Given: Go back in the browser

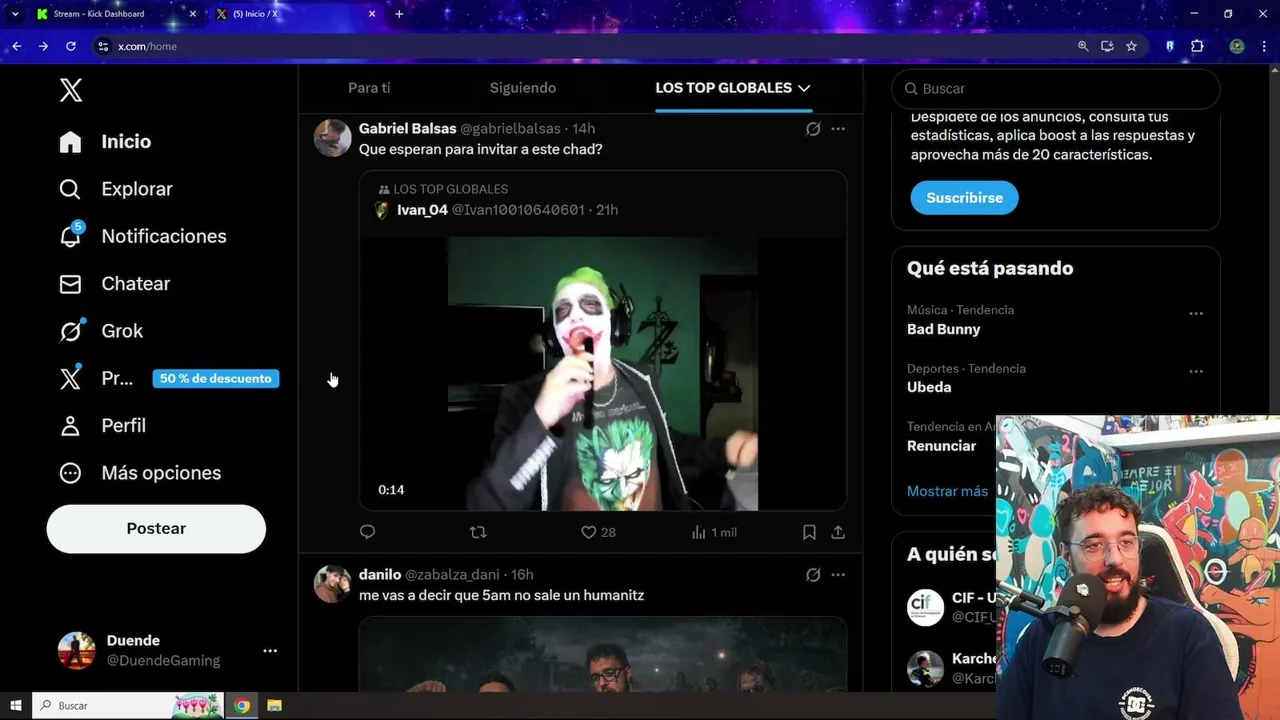Looking at the screenshot, I should pyautogui.click(x=16, y=46).
